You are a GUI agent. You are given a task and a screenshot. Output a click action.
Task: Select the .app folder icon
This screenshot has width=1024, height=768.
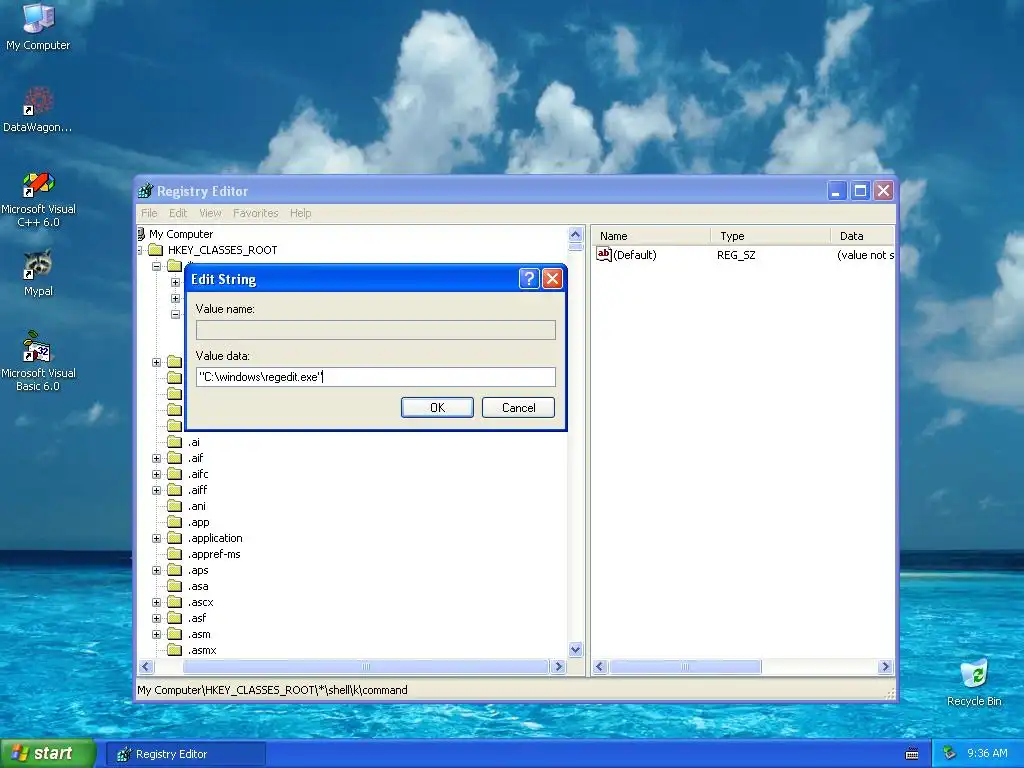(174, 522)
